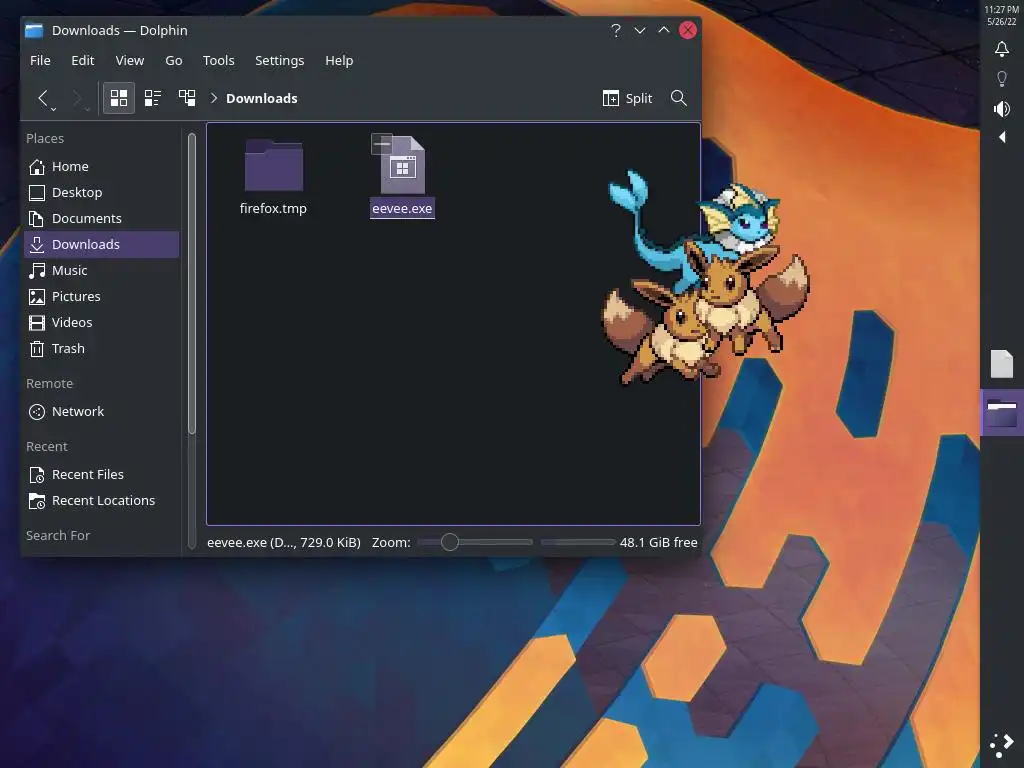Open the Help menu
The height and width of the screenshot is (768, 1024).
[339, 60]
